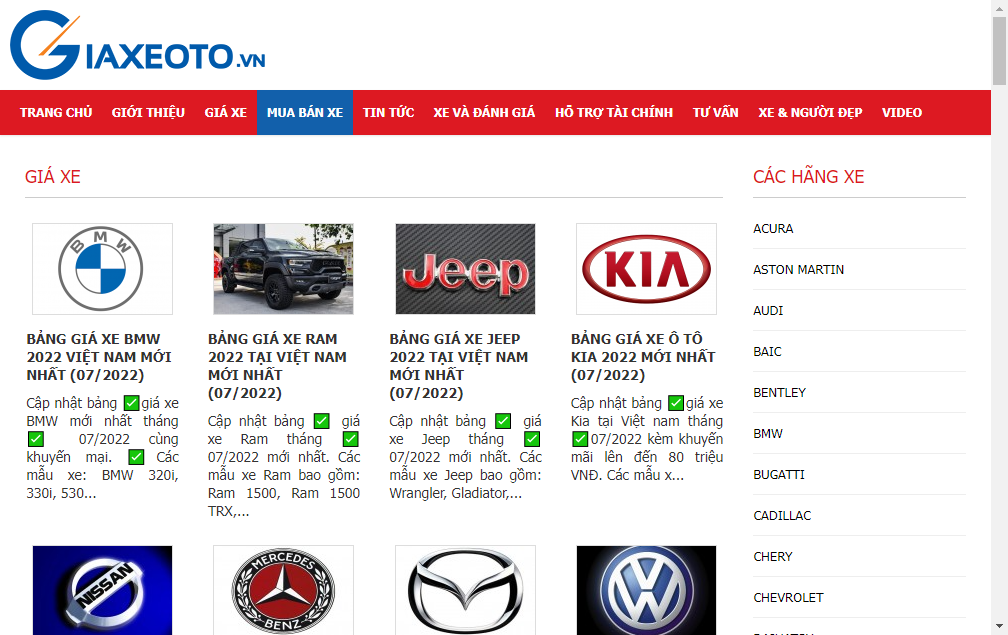Open article 'Bảng giá xe Ram 2022'
1008x635 pixels.
[277, 366]
